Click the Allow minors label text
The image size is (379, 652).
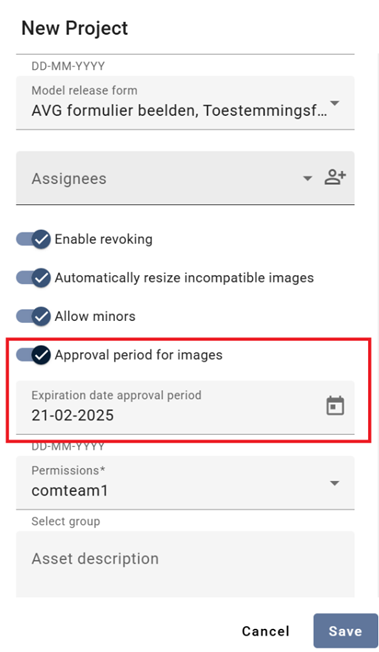click(95, 316)
